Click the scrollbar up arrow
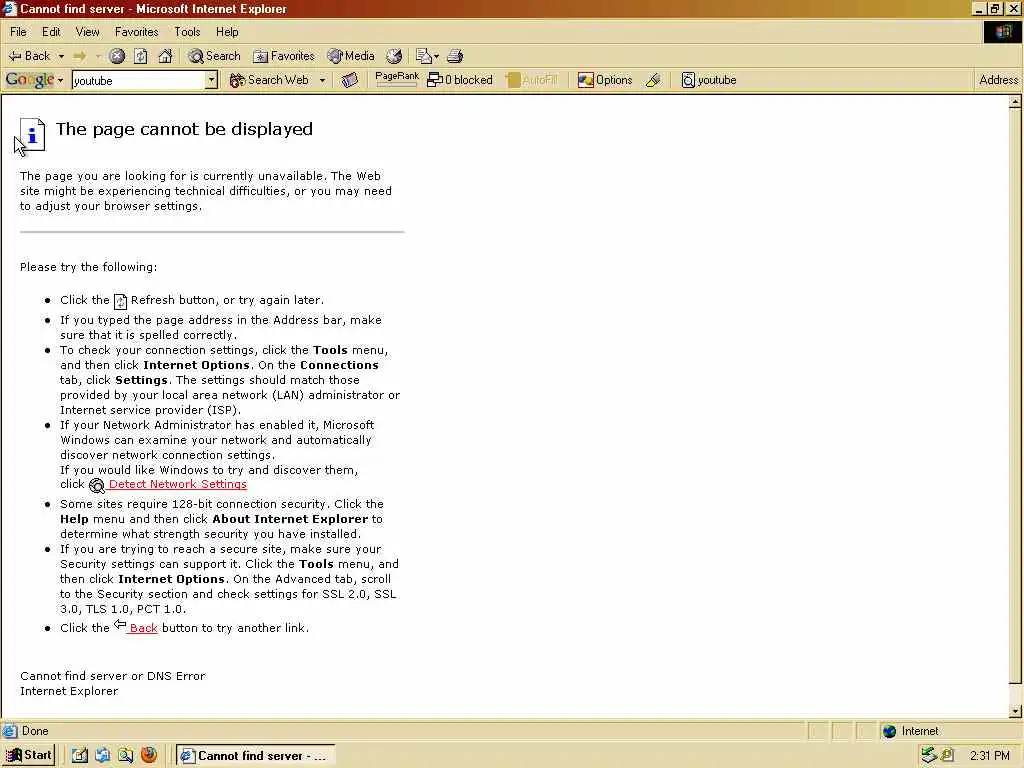Image resolution: width=1024 pixels, height=768 pixels. tap(1015, 102)
